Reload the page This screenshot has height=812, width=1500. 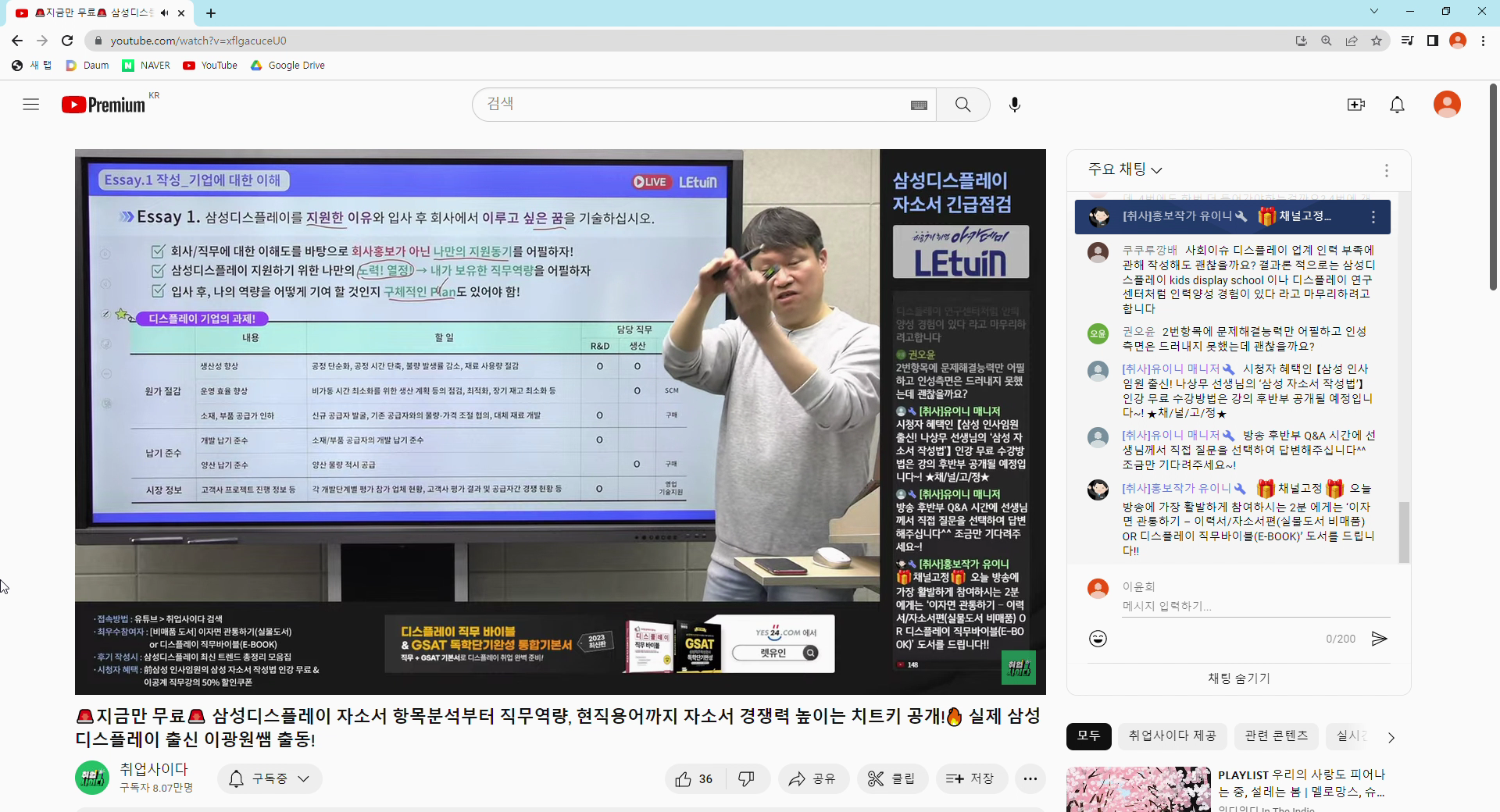click(x=67, y=41)
